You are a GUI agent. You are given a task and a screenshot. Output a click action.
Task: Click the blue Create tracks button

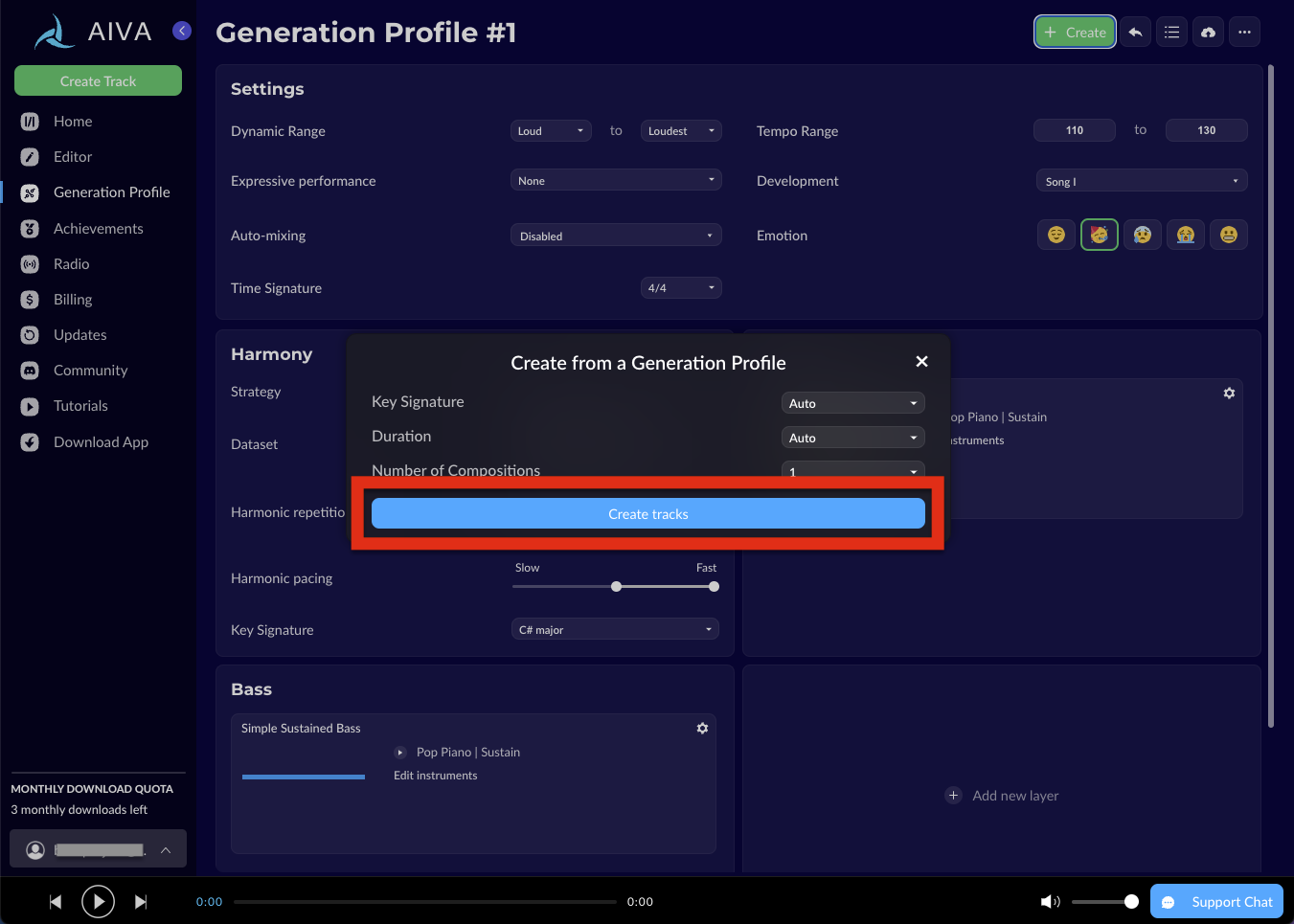647,514
